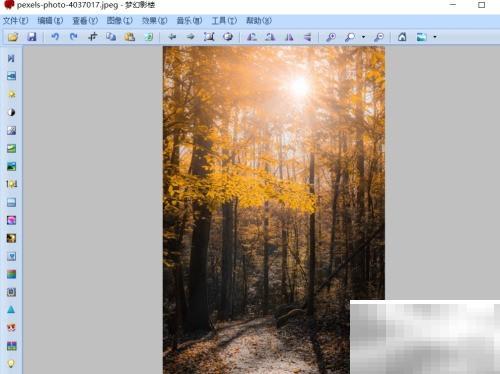The image size is (500, 374).
Task: Open the 文件(F) menu
Action: (16, 21)
